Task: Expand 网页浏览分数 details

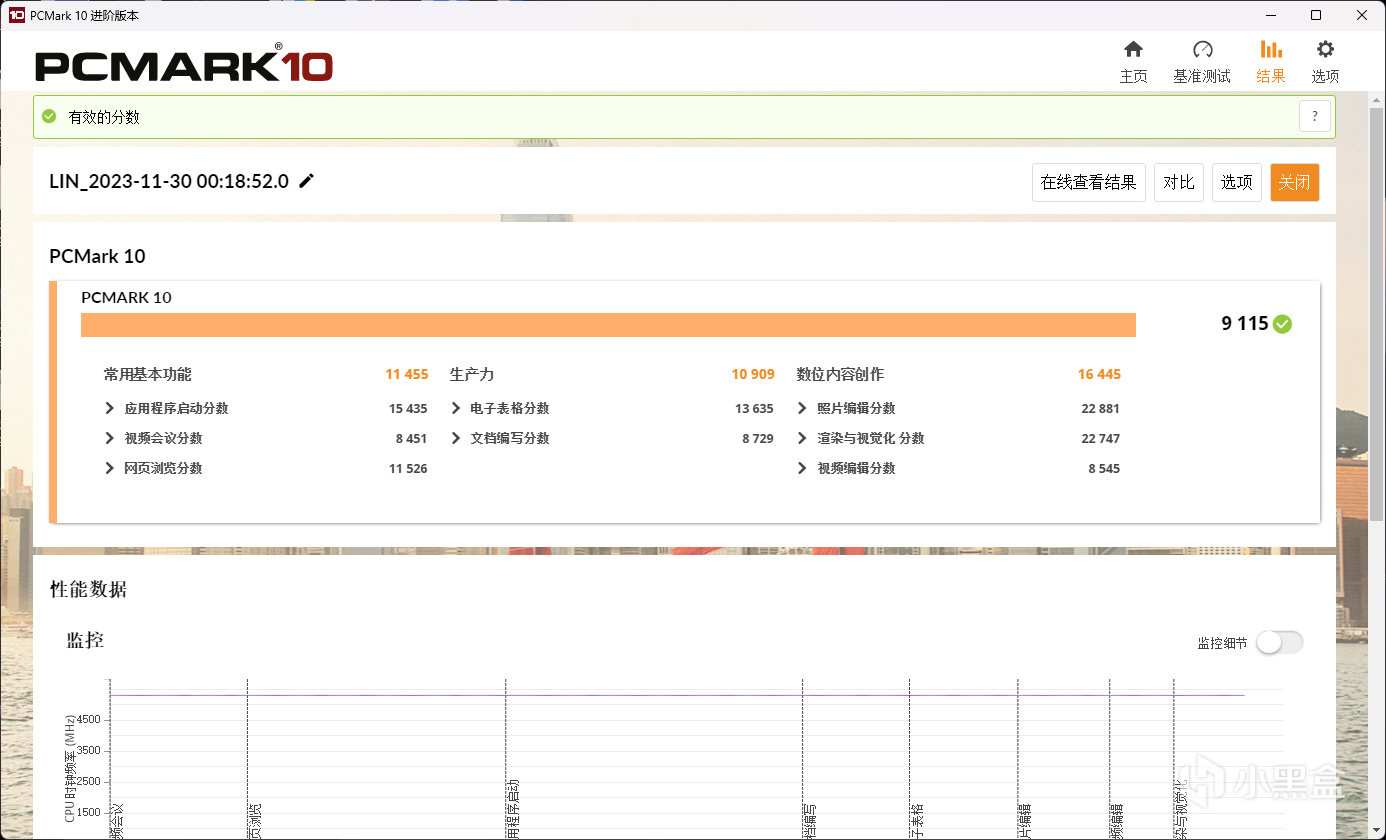Action: pos(109,468)
